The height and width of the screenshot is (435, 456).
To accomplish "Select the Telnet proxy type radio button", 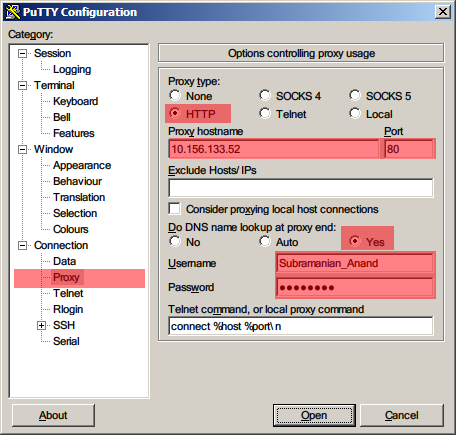I will click(x=265, y=114).
